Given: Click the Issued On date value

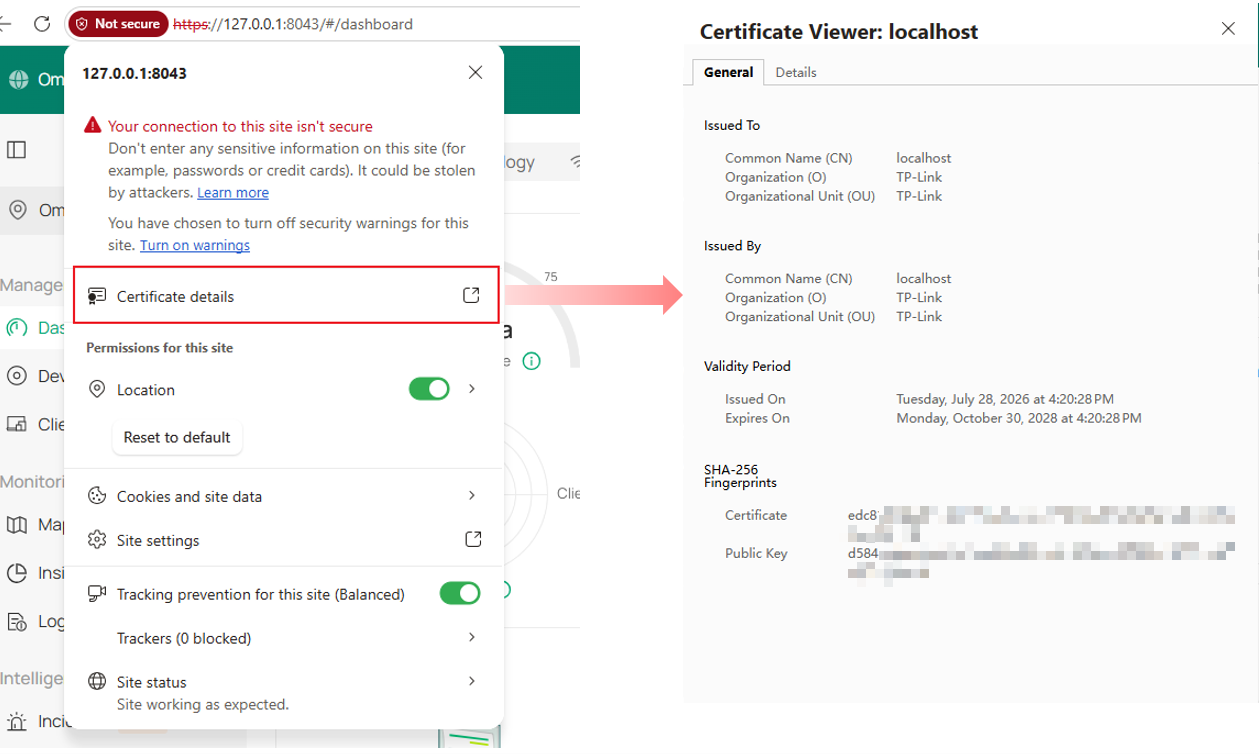Looking at the screenshot, I should [1005, 399].
